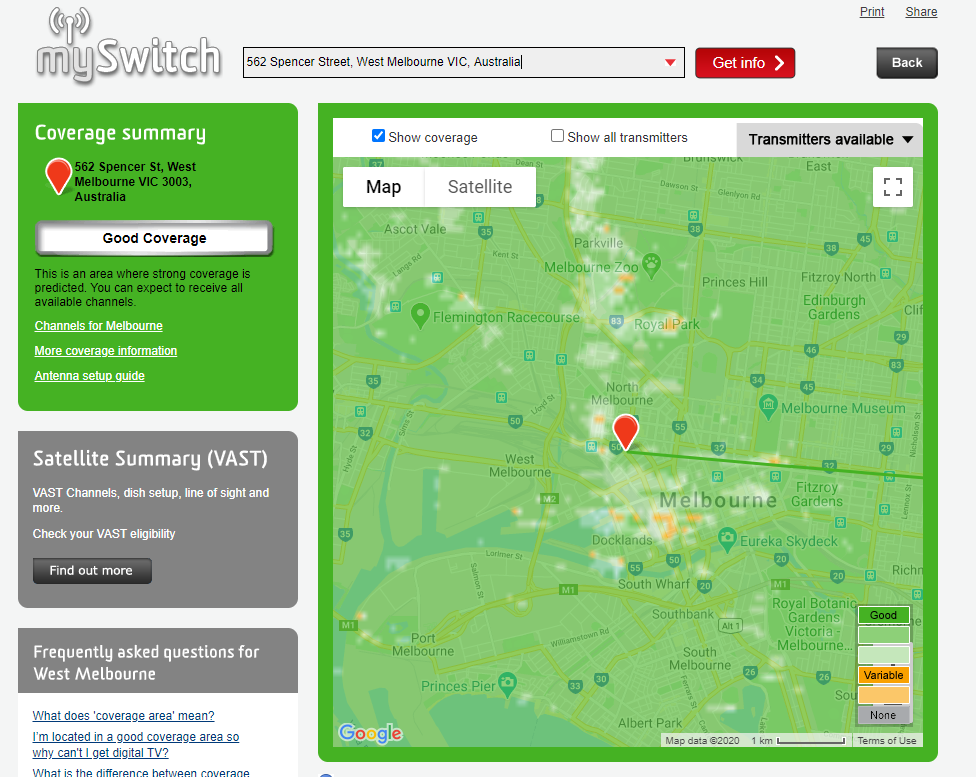Click route 55 marker near the red pin

point(680,427)
